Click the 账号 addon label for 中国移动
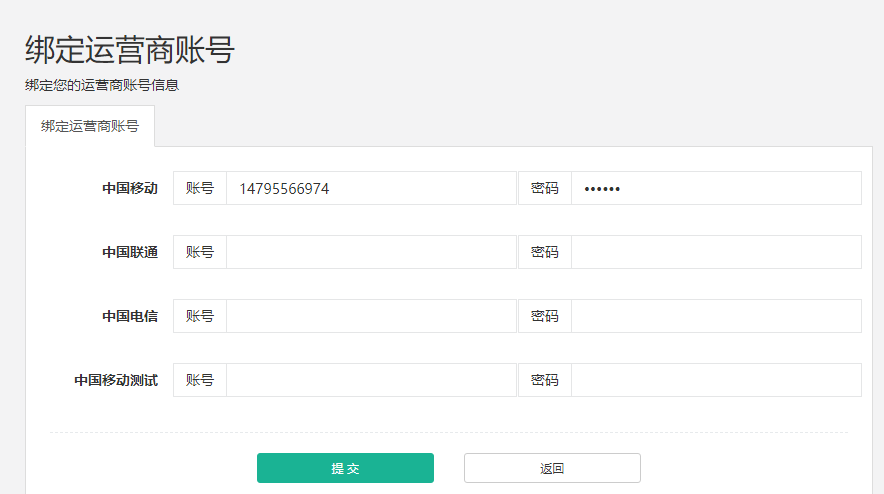This screenshot has height=494, width=884. pos(200,188)
